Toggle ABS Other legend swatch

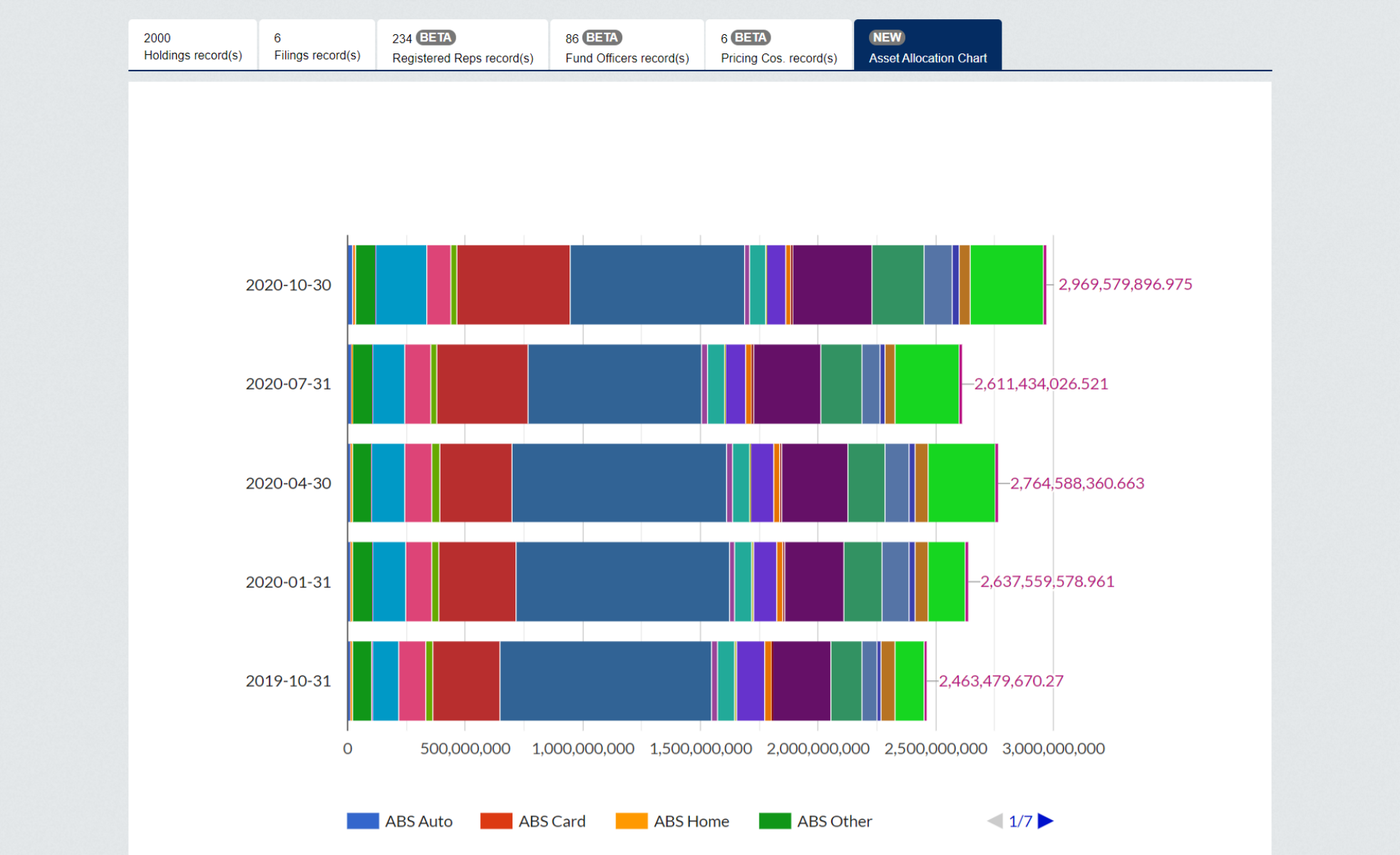point(775,821)
